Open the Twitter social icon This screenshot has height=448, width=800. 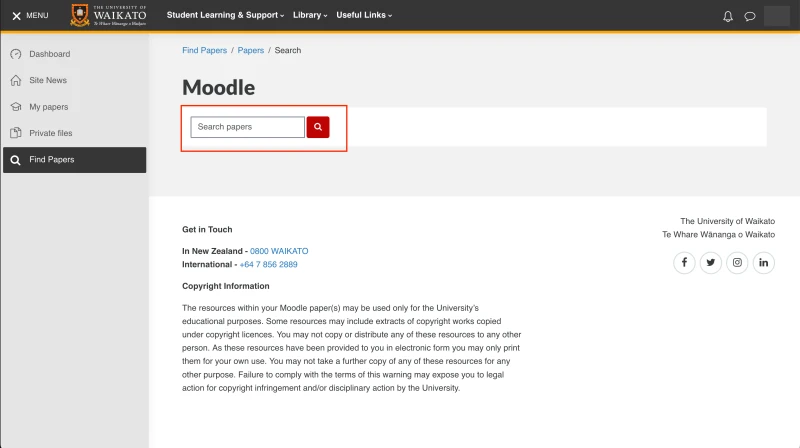click(x=711, y=263)
